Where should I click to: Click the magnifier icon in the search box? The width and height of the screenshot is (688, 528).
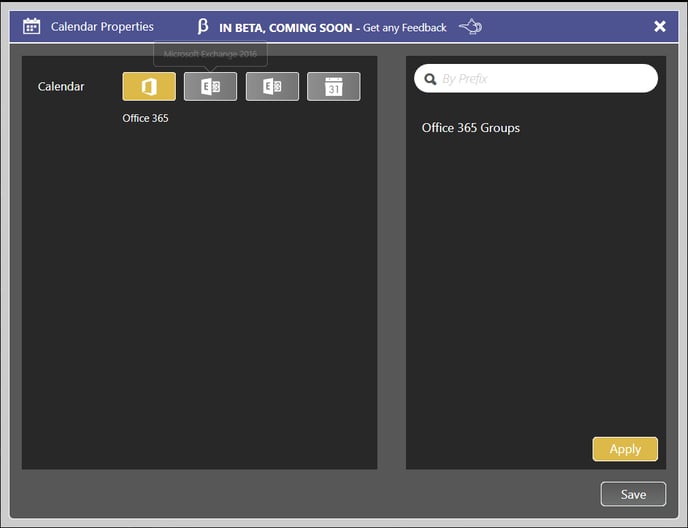coord(430,79)
